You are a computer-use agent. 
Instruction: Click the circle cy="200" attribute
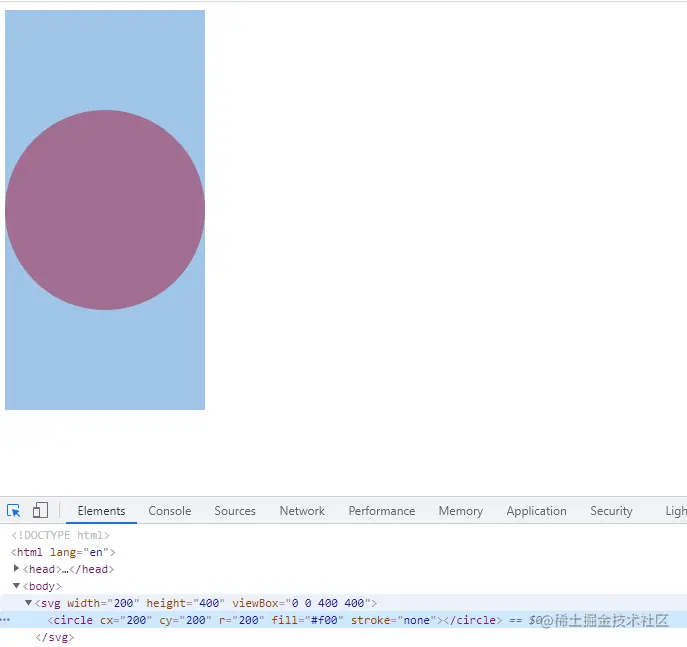185,620
